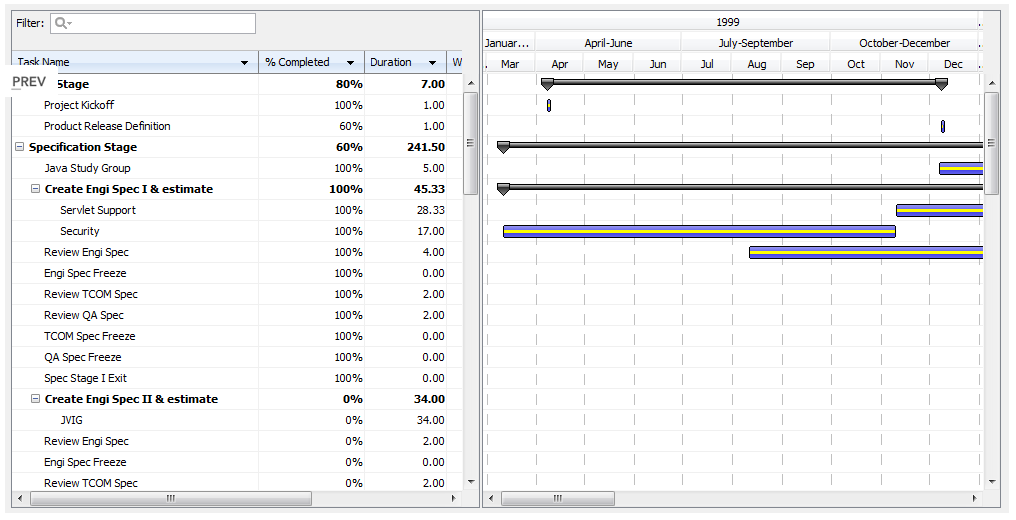
Task: Open the Duration column dropdown arrow
Action: [432, 63]
